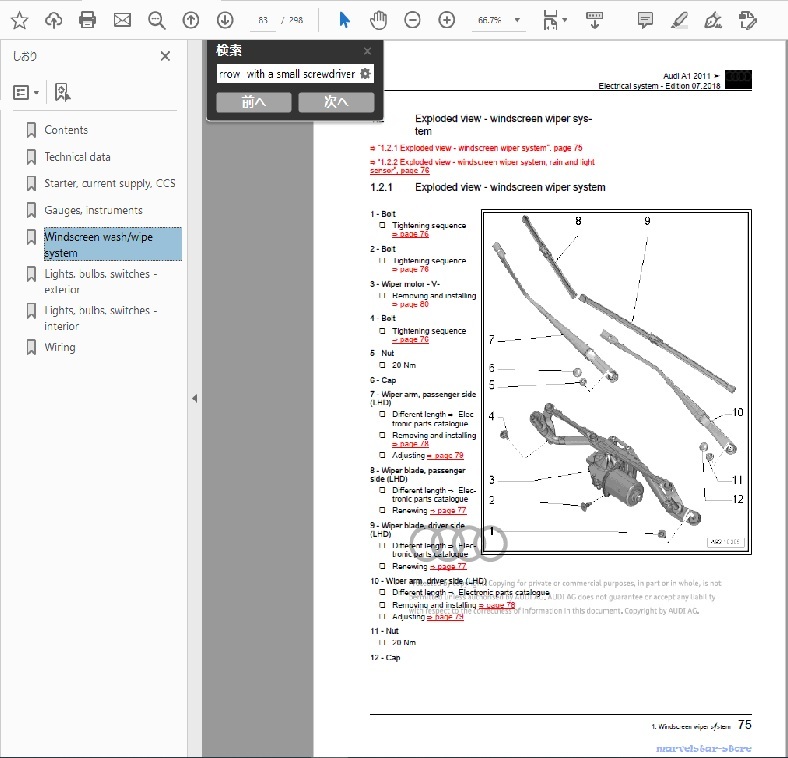Click the cloud upload icon
Viewport: 788px width, 758px height.
54,20
